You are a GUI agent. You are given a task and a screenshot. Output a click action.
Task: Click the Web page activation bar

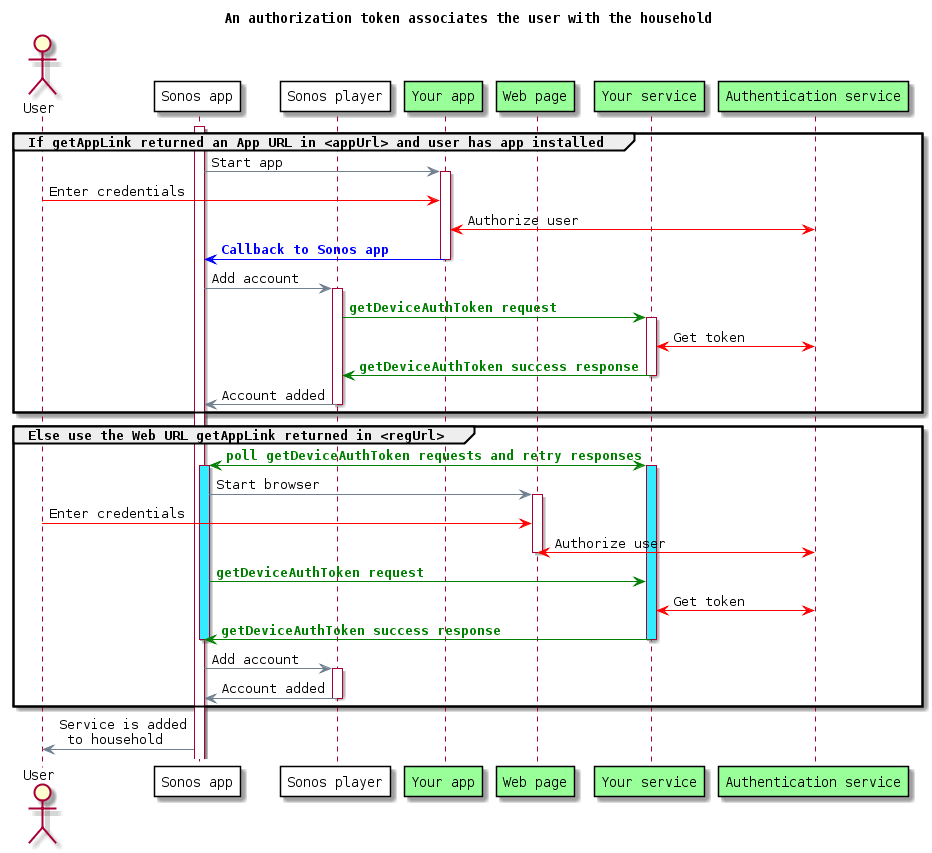[x=537, y=523]
